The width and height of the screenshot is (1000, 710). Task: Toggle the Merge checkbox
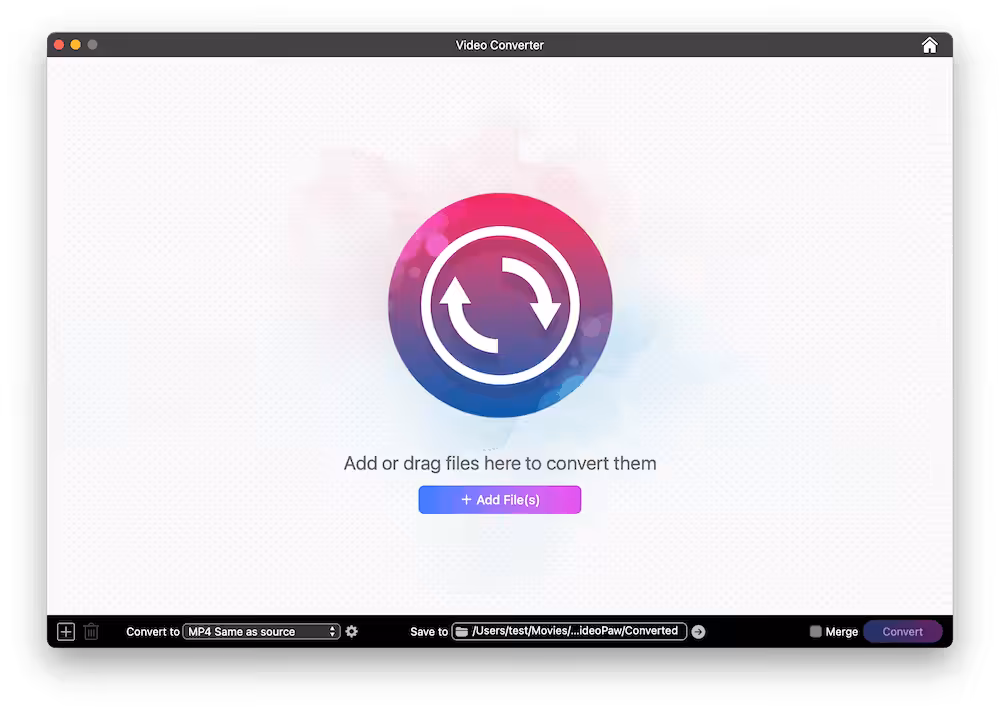pos(815,631)
